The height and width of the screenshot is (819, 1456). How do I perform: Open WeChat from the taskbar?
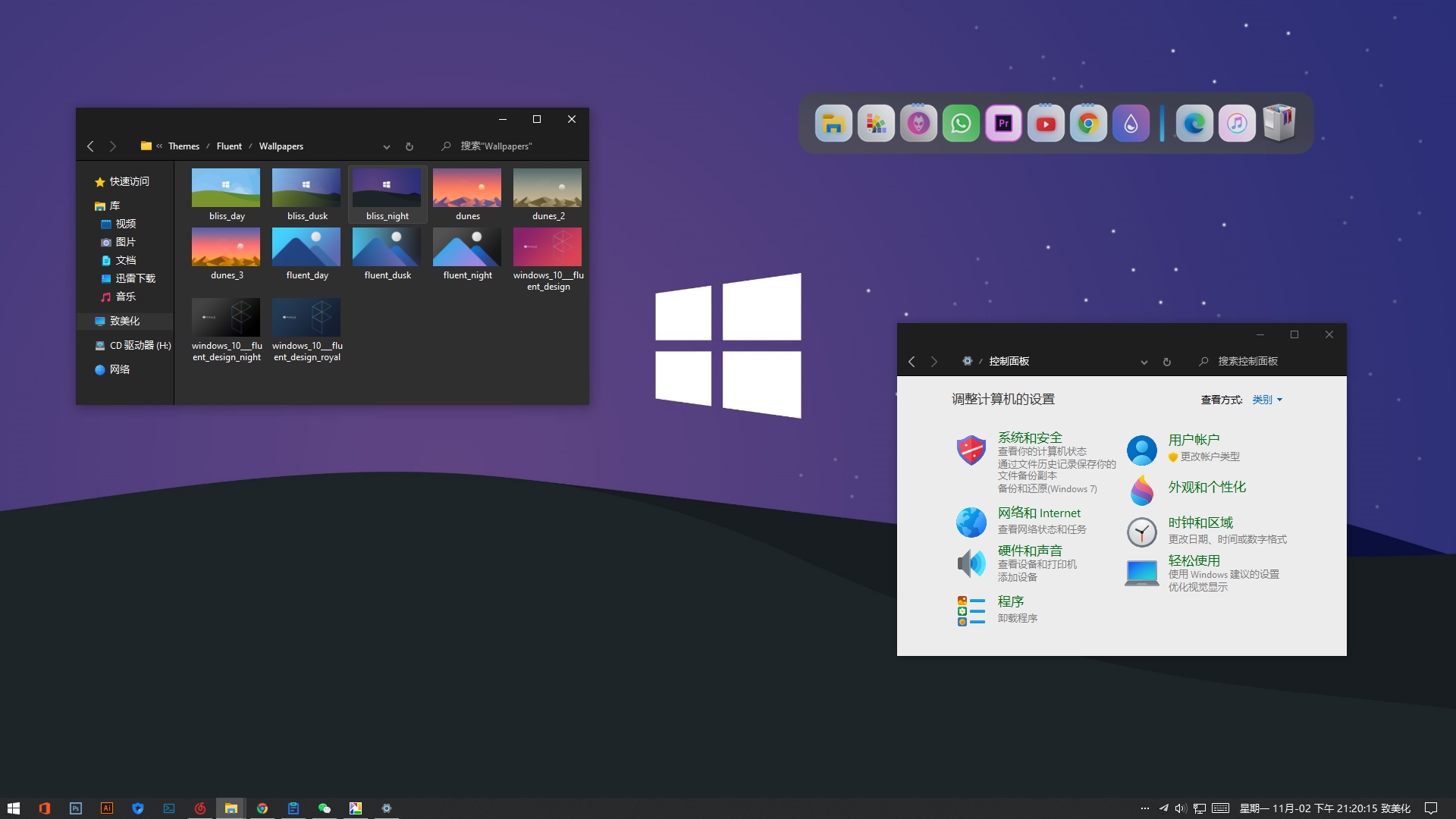[324, 808]
